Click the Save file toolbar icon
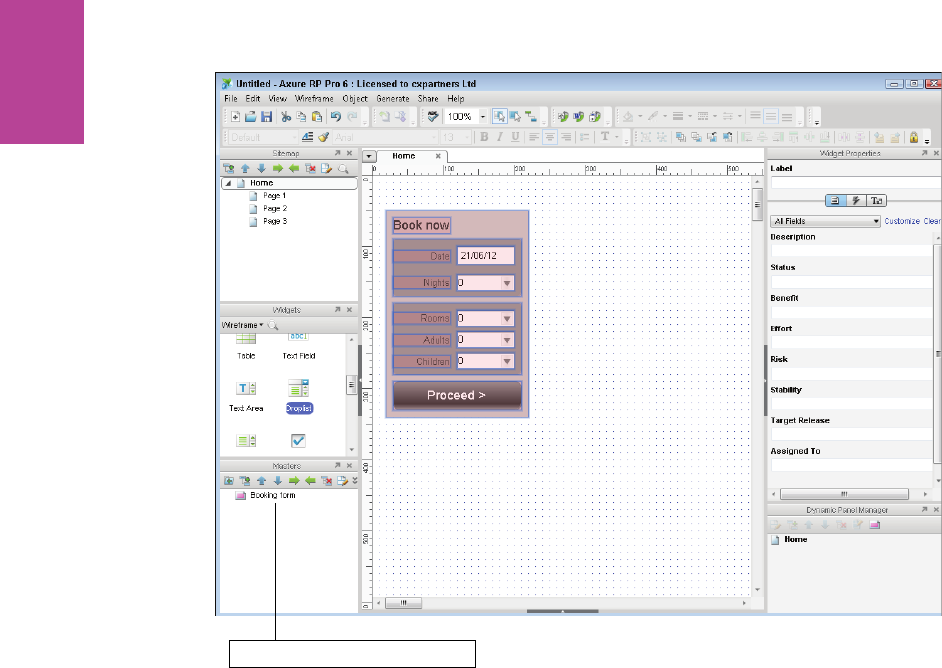 (x=267, y=117)
